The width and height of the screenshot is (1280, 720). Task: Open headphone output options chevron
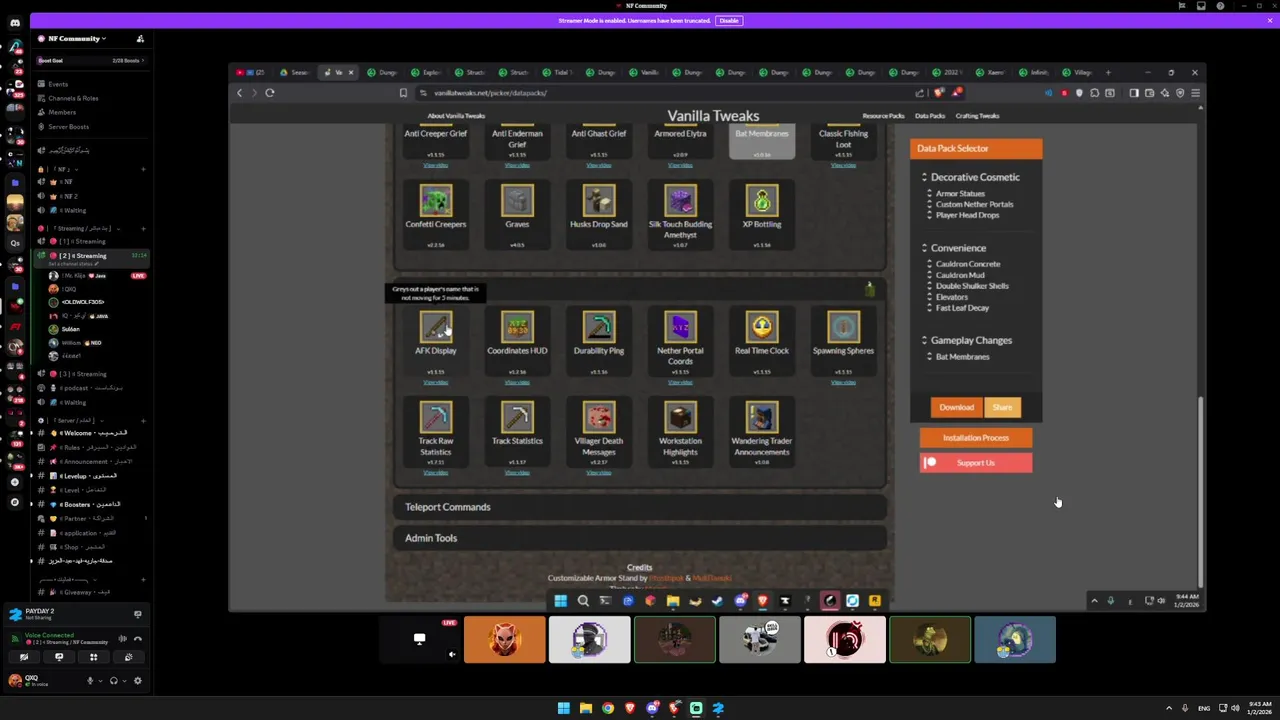pyautogui.click(x=124, y=681)
